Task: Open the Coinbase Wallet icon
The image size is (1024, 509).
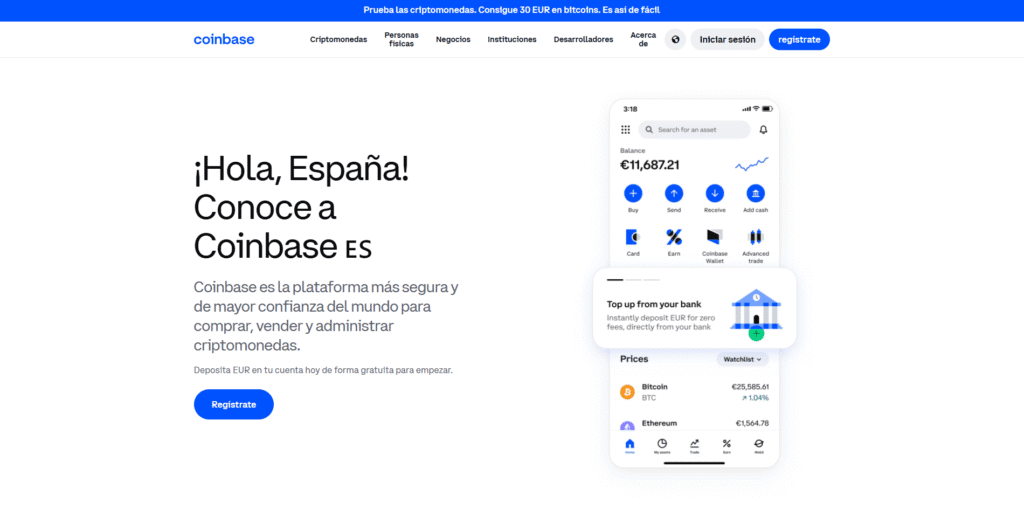Action: click(x=714, y=237)
